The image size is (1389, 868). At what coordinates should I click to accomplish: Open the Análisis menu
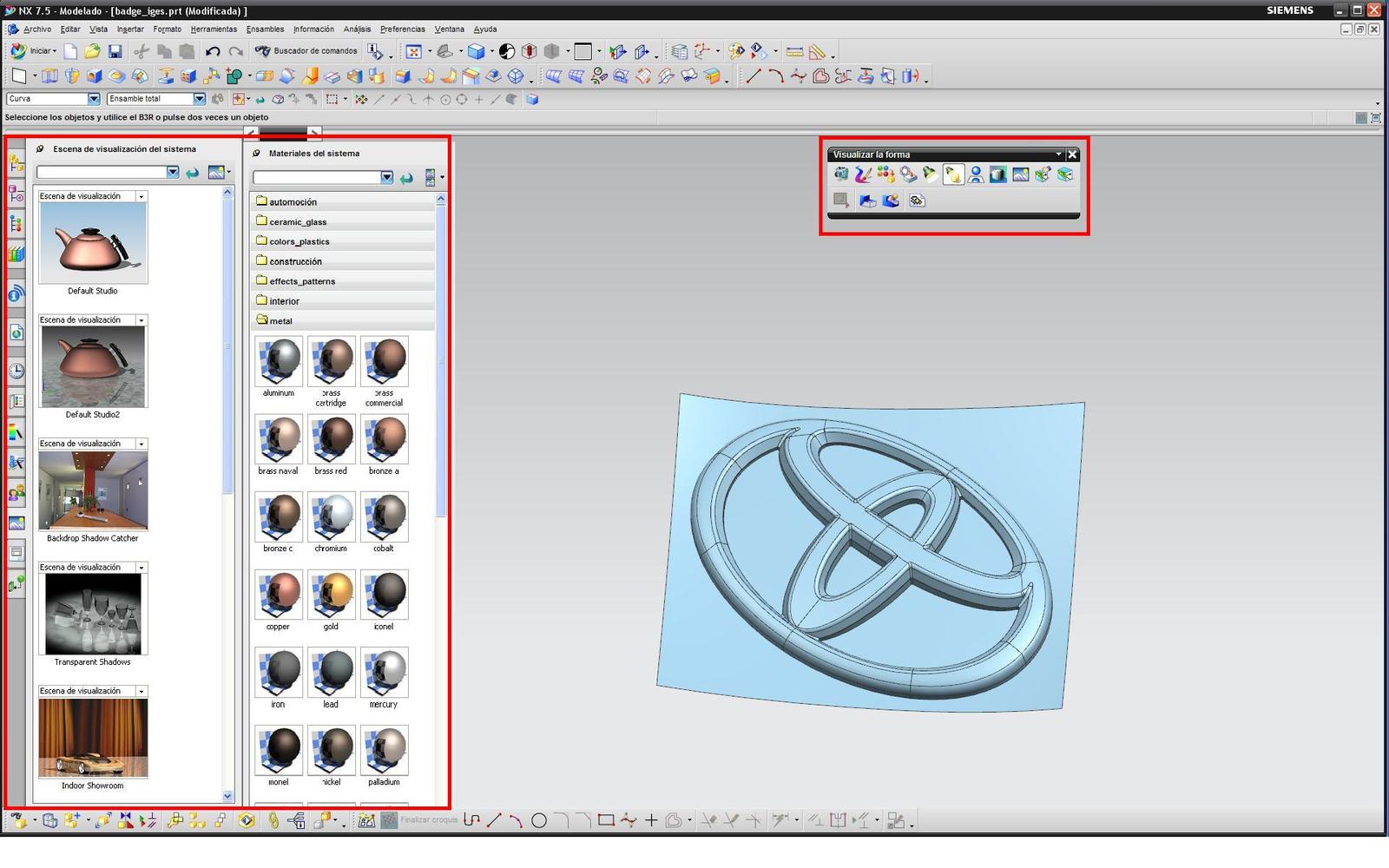click(357, 29)
